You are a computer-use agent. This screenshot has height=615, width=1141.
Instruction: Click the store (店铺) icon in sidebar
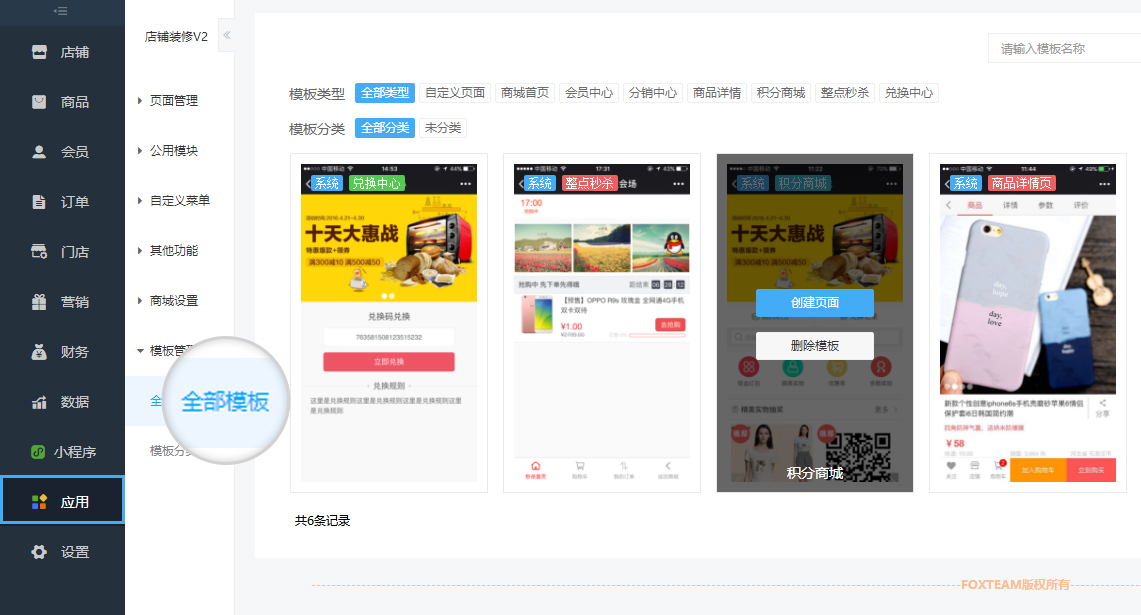point(39,52)
